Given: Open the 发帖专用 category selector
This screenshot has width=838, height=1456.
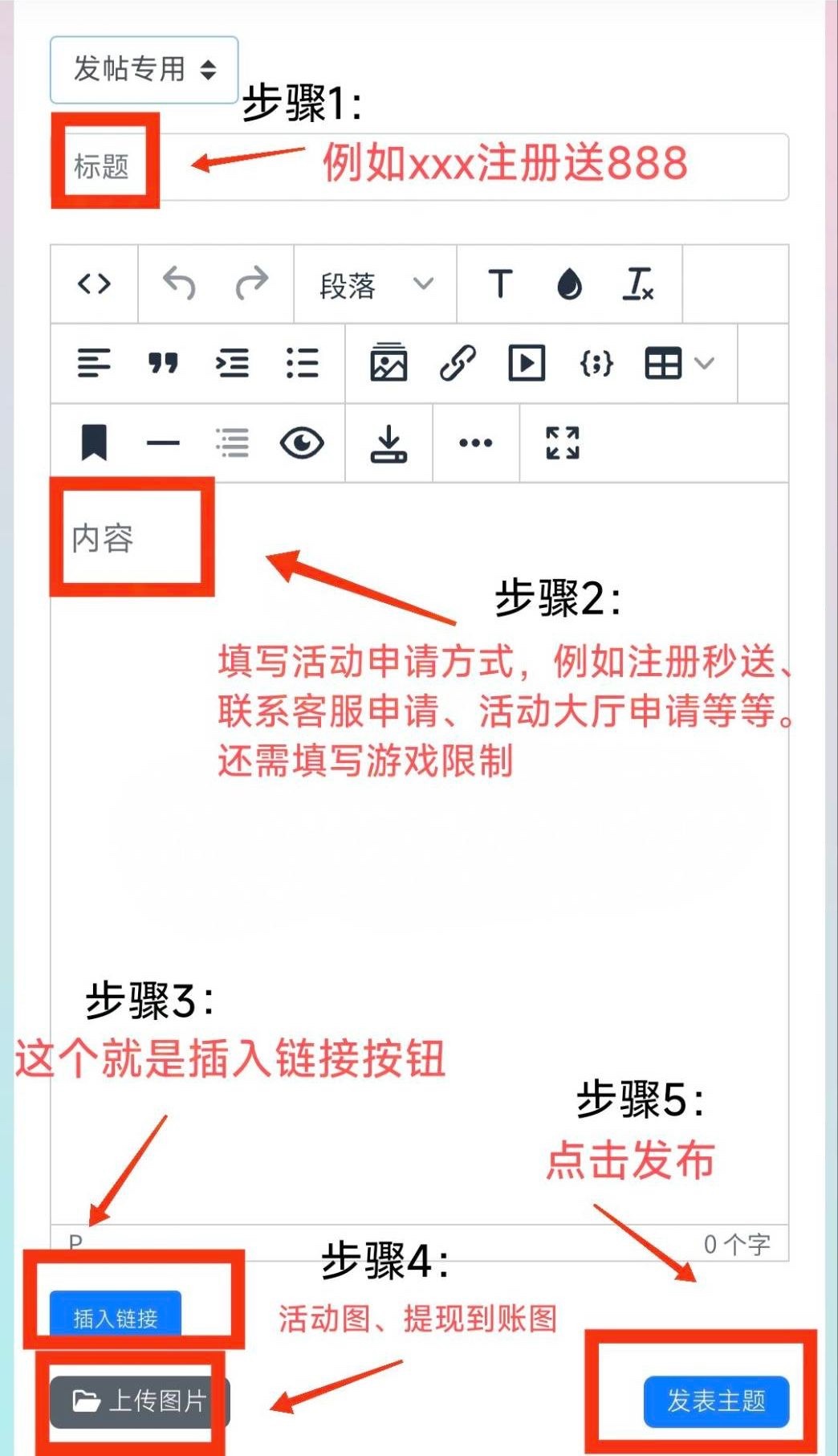Looking at the screenshot, I should tap(144, 70).
